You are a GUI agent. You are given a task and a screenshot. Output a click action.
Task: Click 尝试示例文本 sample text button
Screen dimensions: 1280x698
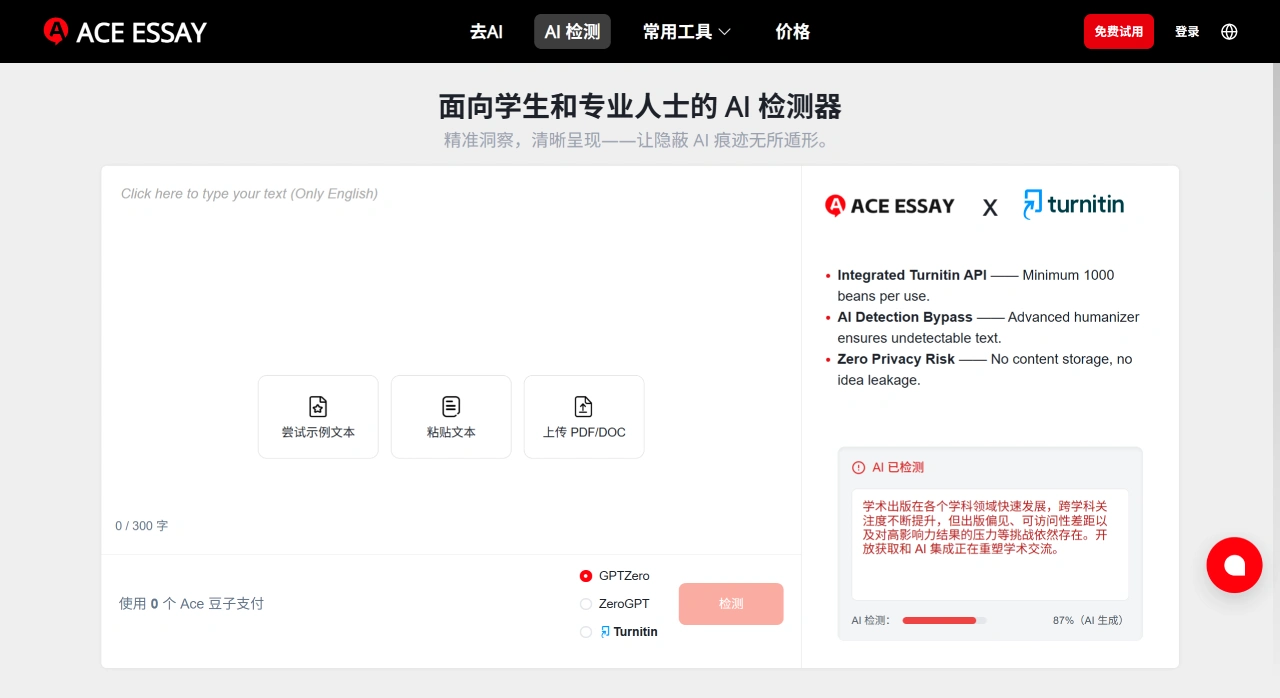point(318,417)
